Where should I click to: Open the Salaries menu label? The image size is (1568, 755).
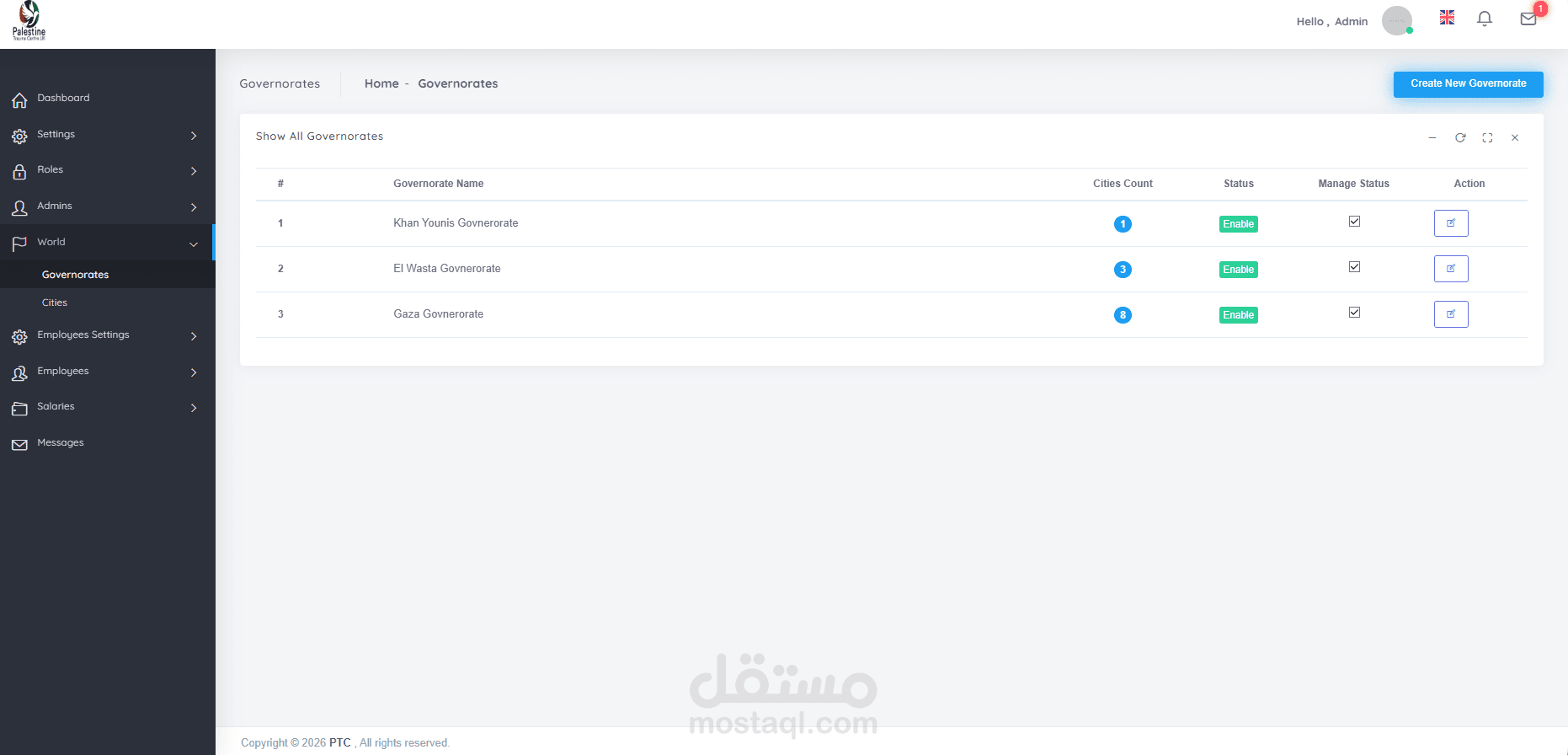tap(56, 406)
